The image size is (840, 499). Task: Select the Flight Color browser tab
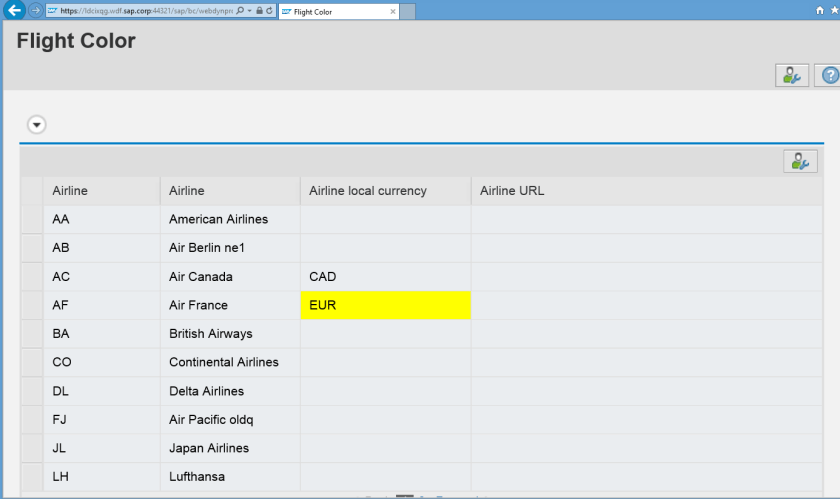click(339, 11)
